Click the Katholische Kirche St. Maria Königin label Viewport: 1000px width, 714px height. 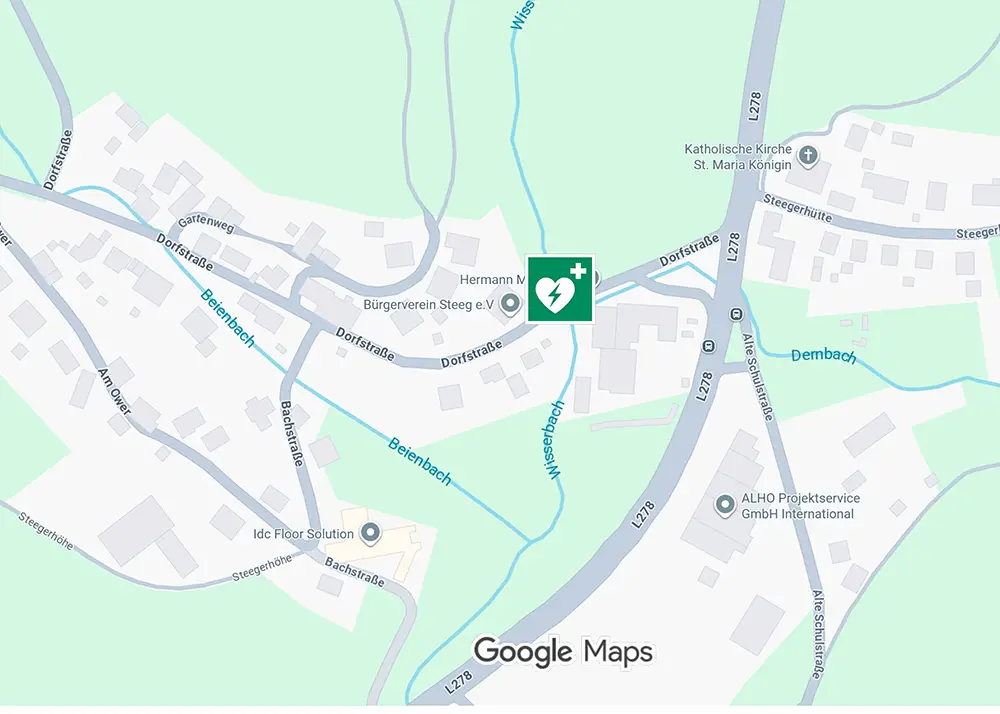pyautogui.click(x=737, y=157)
